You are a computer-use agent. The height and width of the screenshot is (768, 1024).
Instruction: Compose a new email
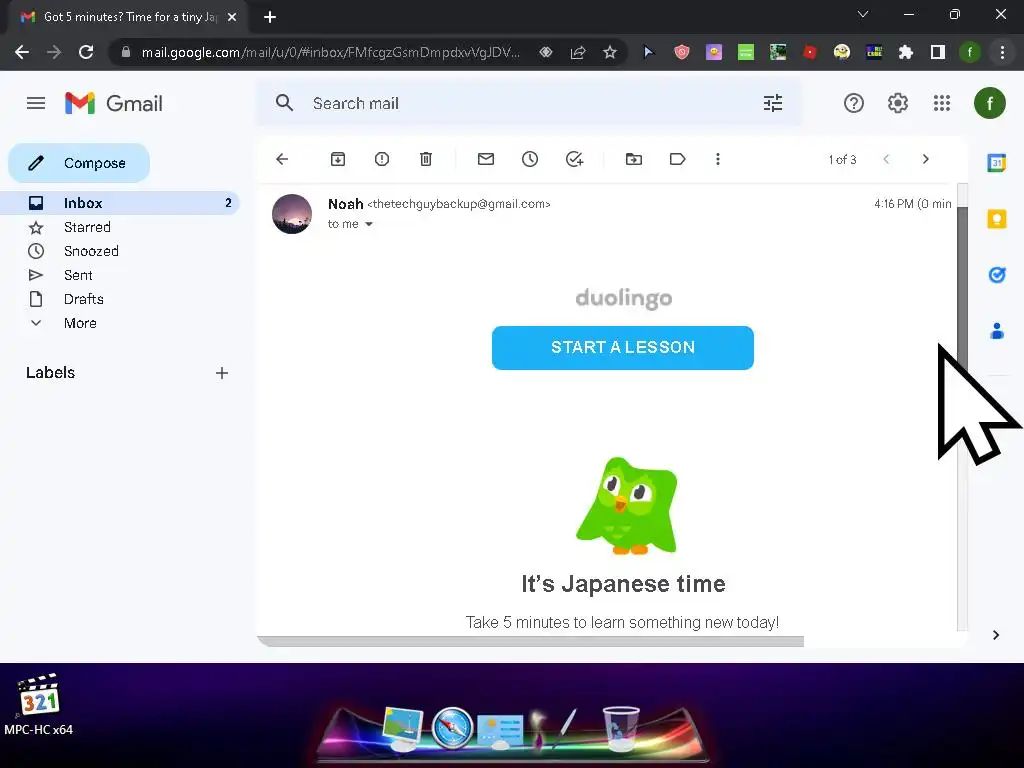tap(79, 163)
